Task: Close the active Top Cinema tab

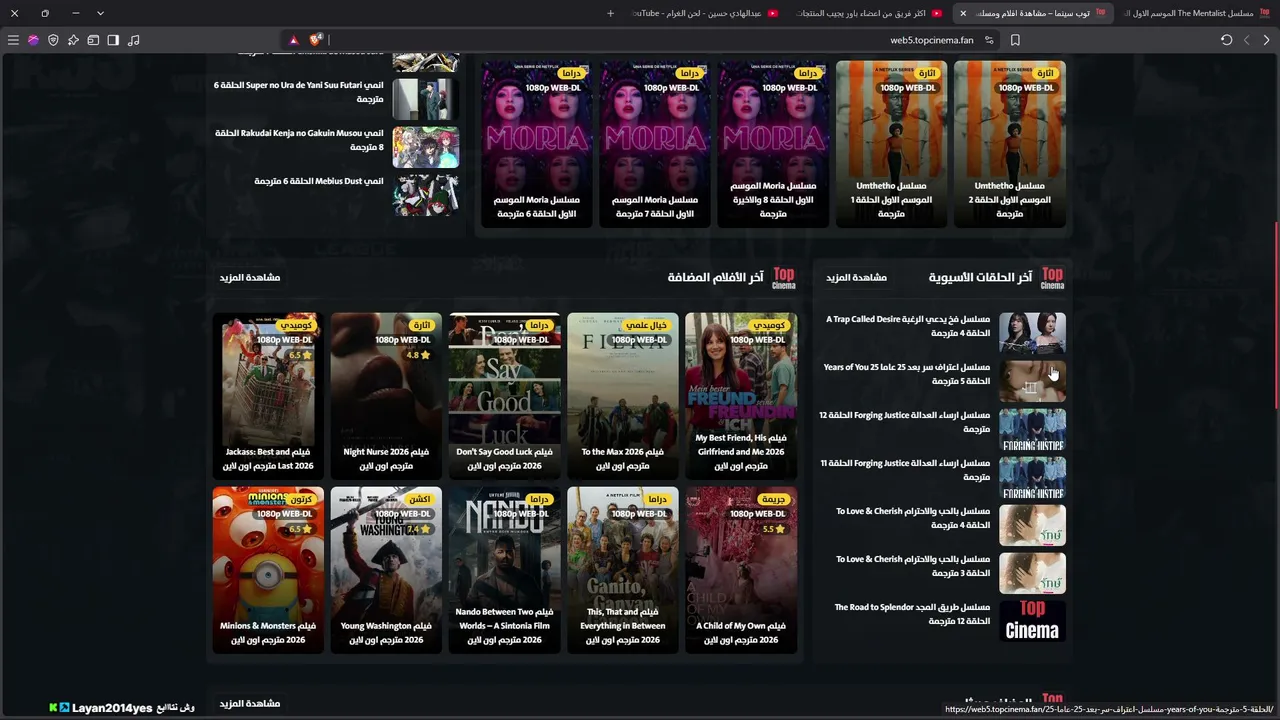Action: pyautogui.click(x=963, y=13)
